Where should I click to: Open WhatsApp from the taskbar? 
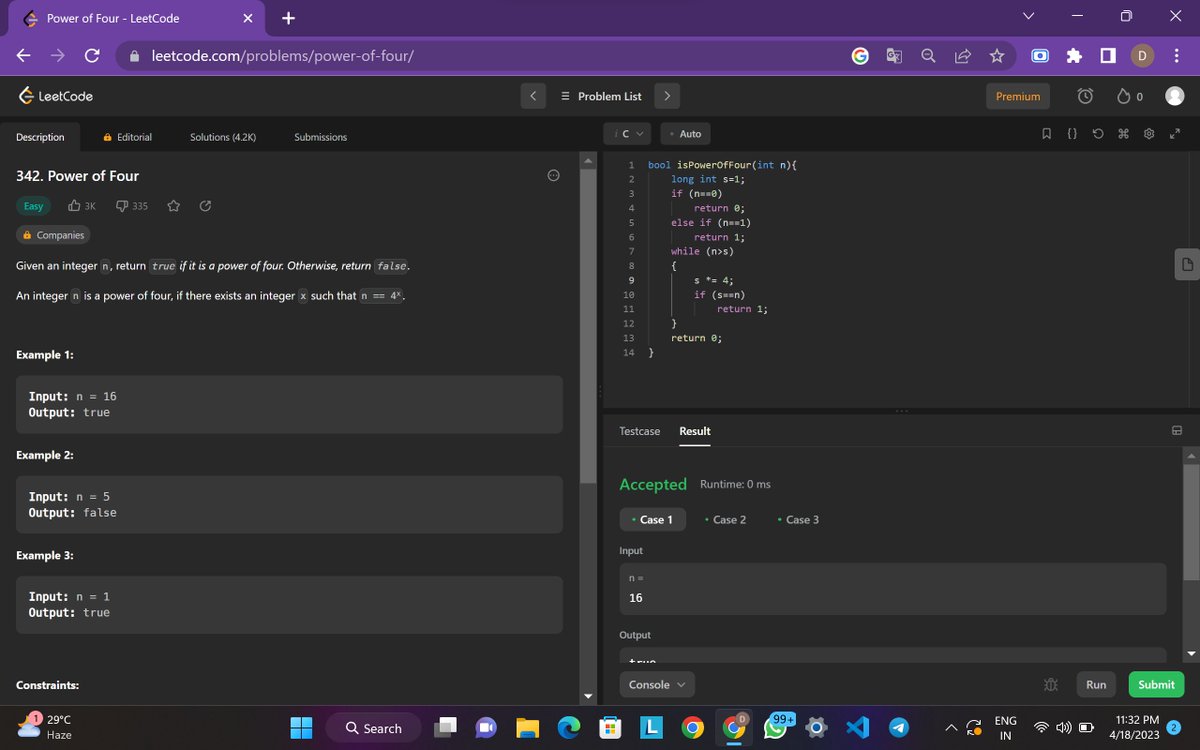[x=777, y=729]
